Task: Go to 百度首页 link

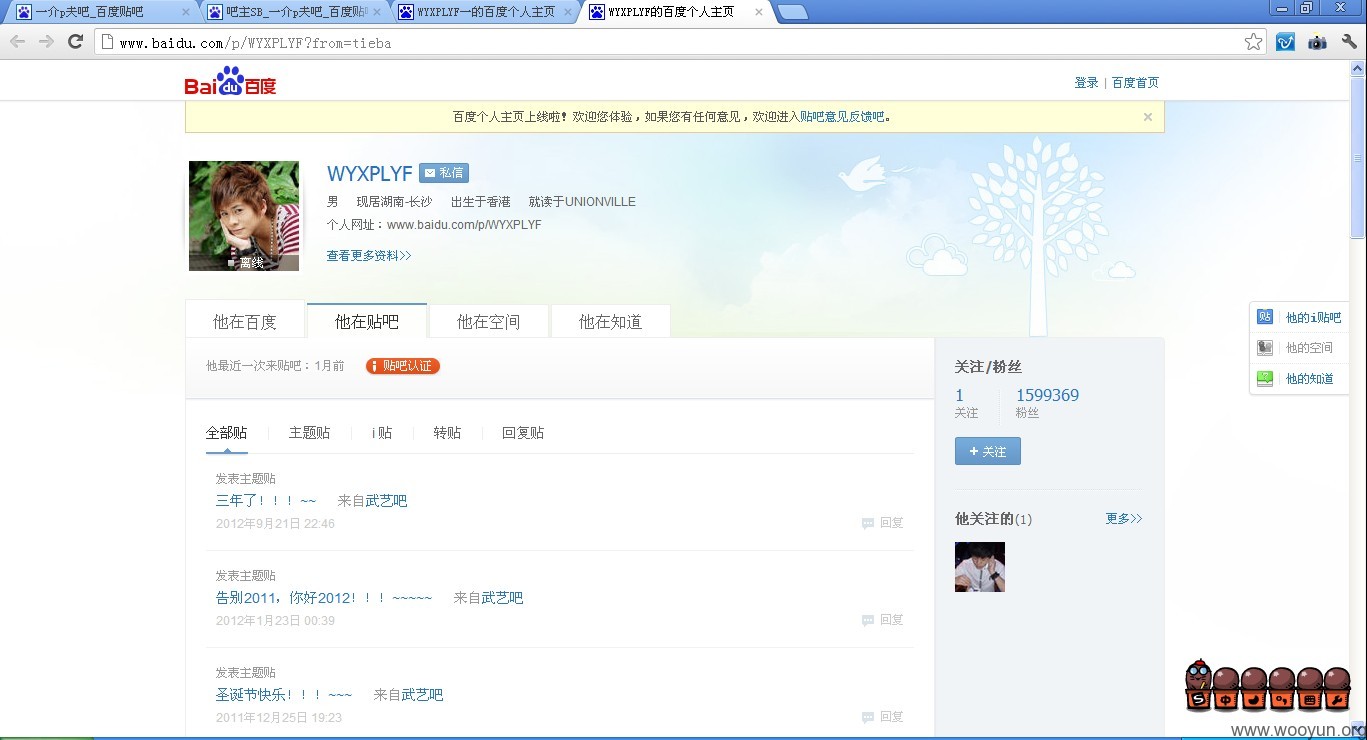Action: (x=1135, y=83)
